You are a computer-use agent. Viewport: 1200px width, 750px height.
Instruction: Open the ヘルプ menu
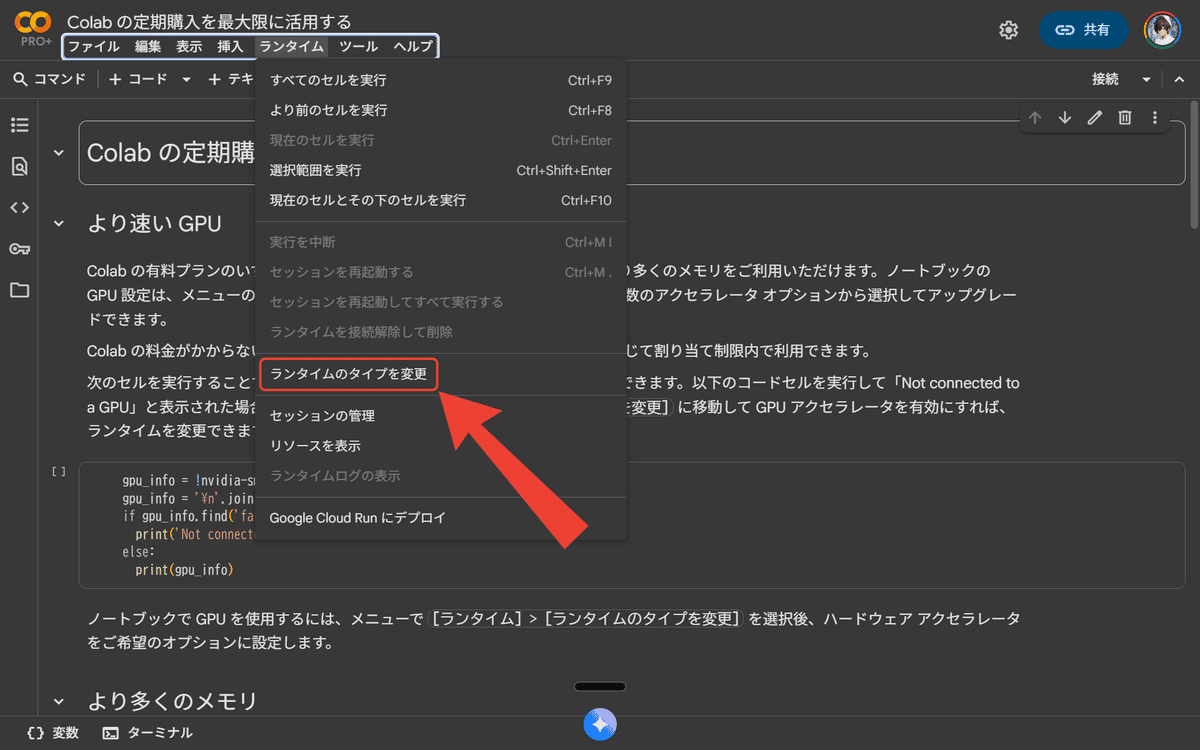pyautogui.click(x=413, y=46)
